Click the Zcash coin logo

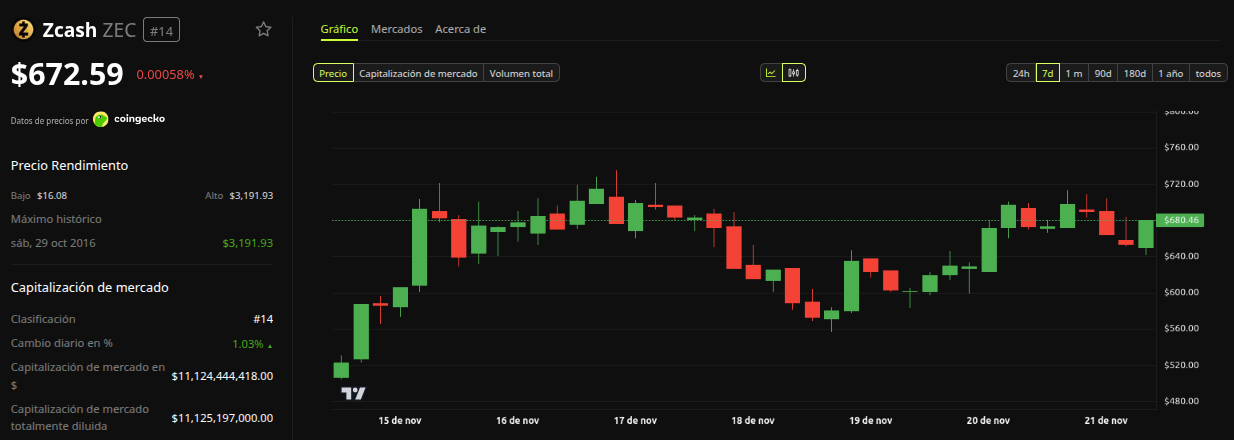tap(22, 30)
